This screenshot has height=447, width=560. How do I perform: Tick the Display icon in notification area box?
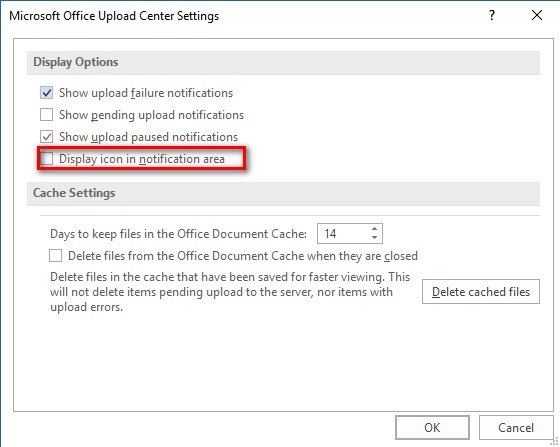coord(47,159)
